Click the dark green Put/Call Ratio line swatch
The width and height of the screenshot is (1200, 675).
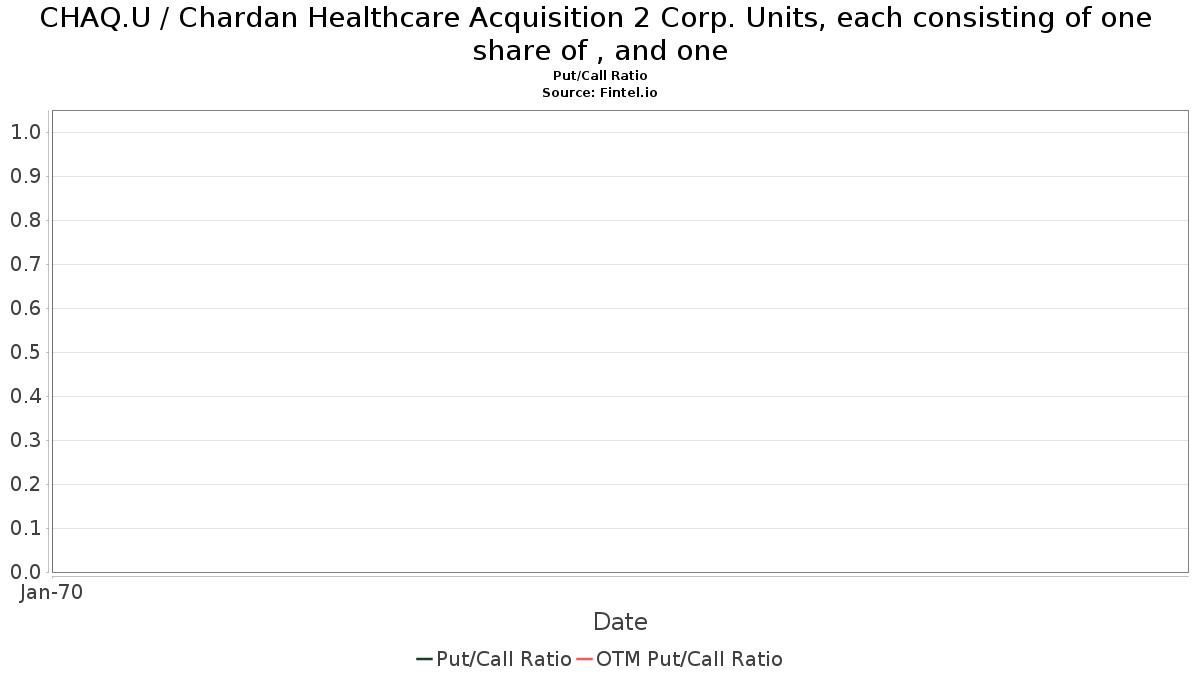[424, 659]
